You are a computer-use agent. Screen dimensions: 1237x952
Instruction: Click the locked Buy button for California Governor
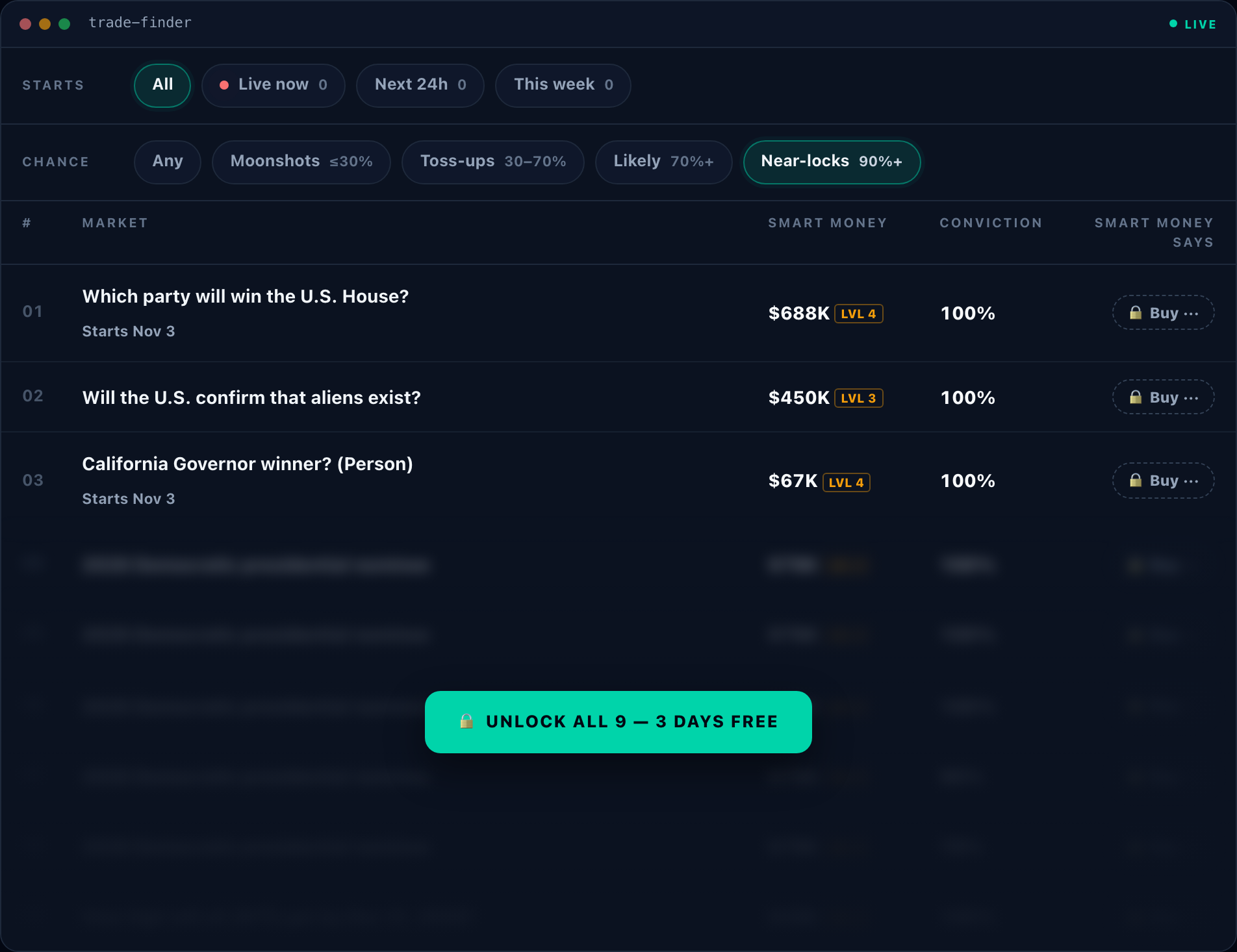point(1164,481)
